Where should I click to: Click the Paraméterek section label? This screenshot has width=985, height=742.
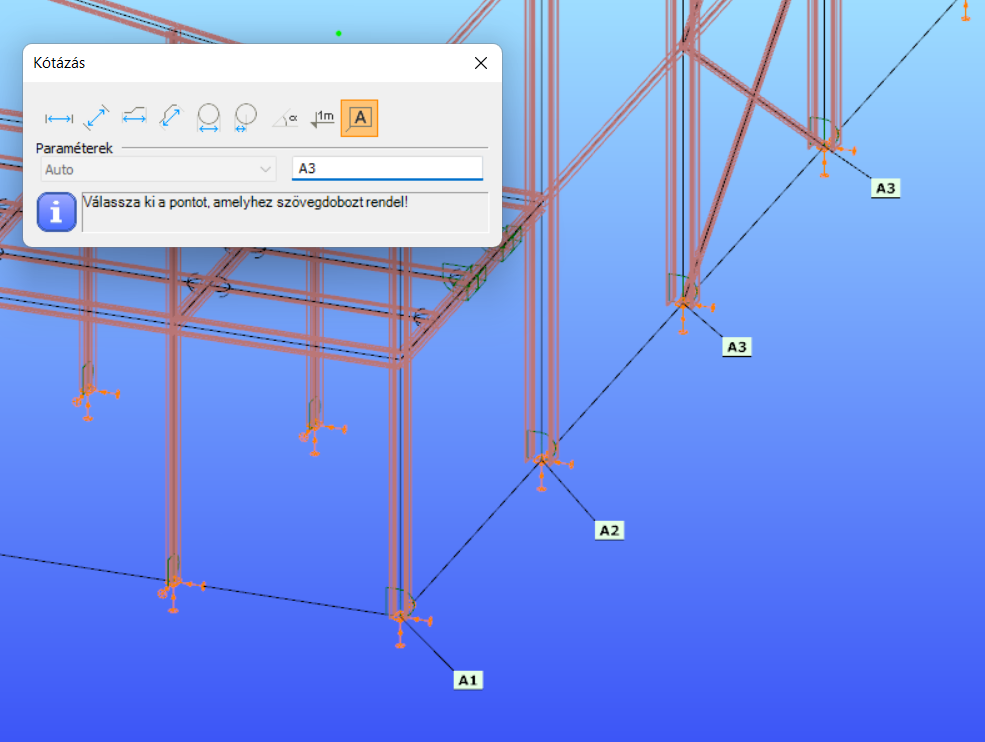(74, 148)
